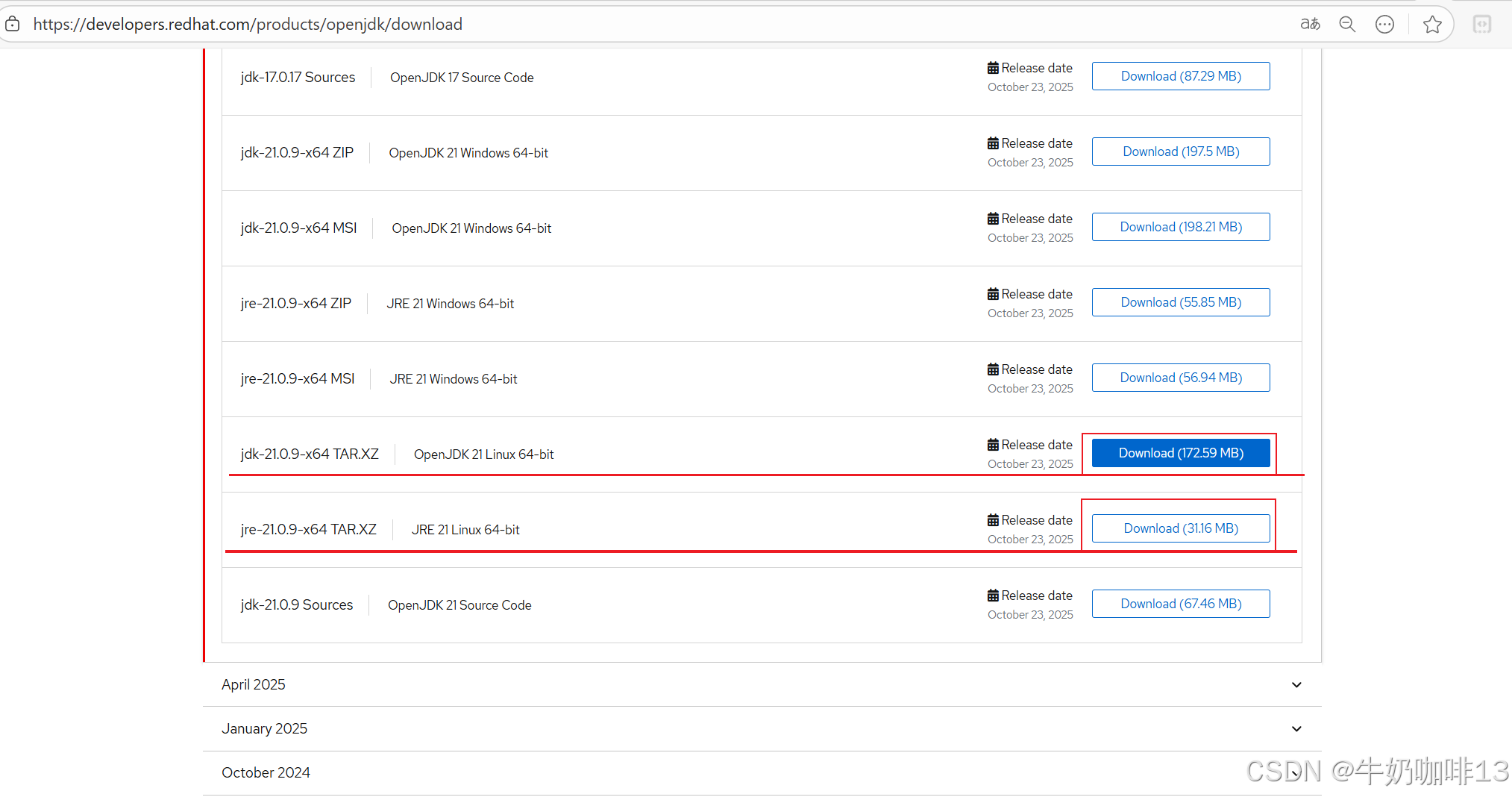Screen dimensions: 1512x797
Task: Download jdk-21.0.9-x64 MSI (198.21 MB)
Action: tap(1181, 227)
